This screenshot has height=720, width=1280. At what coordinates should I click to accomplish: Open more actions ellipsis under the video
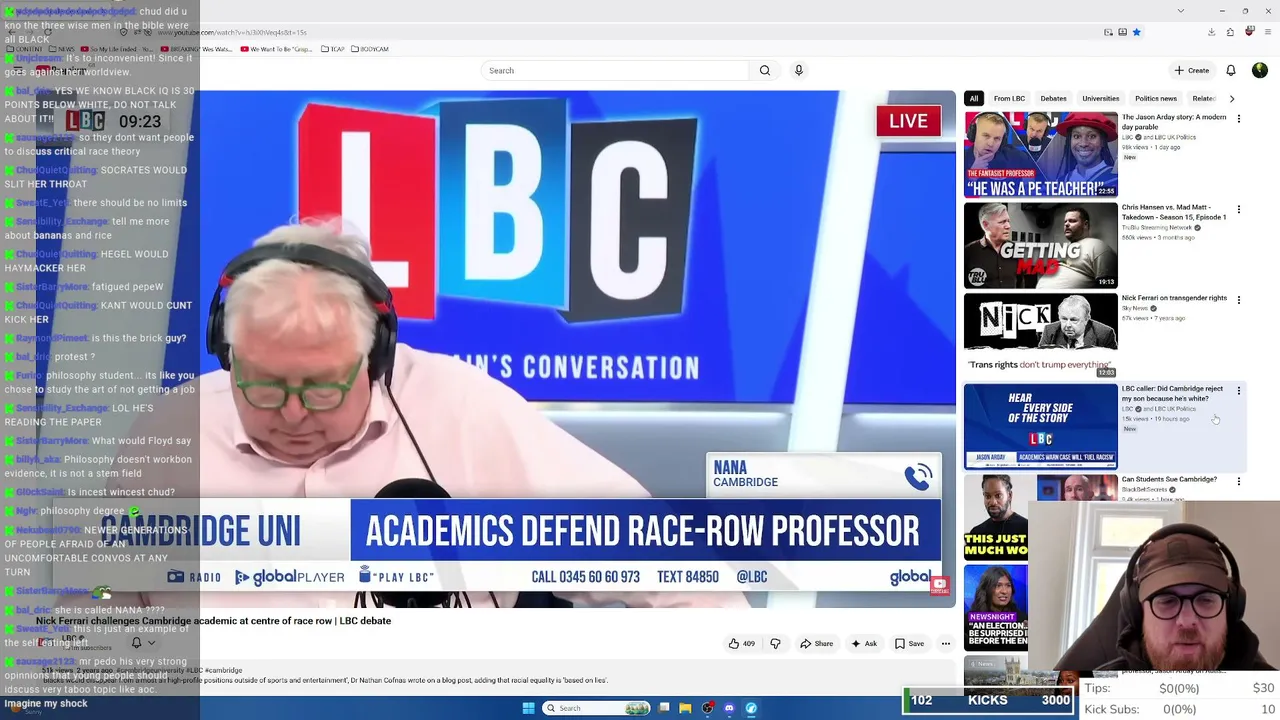click(945, 643)
